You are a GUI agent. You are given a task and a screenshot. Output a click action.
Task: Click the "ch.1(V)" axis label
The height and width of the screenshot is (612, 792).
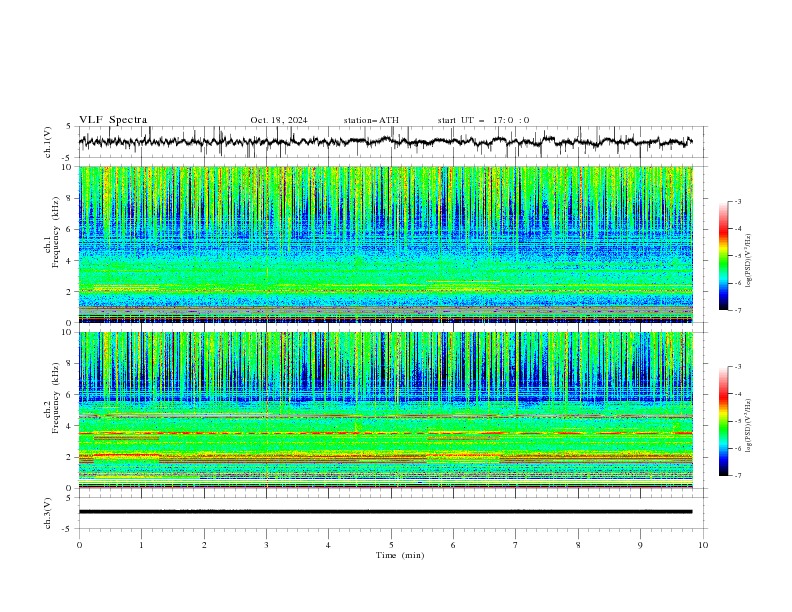coord(48,142)
